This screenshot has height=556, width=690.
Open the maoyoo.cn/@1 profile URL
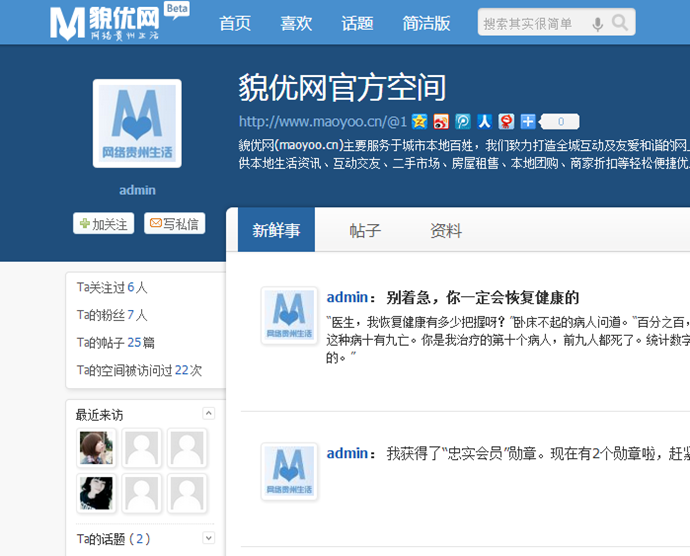(x=323, y=122)
